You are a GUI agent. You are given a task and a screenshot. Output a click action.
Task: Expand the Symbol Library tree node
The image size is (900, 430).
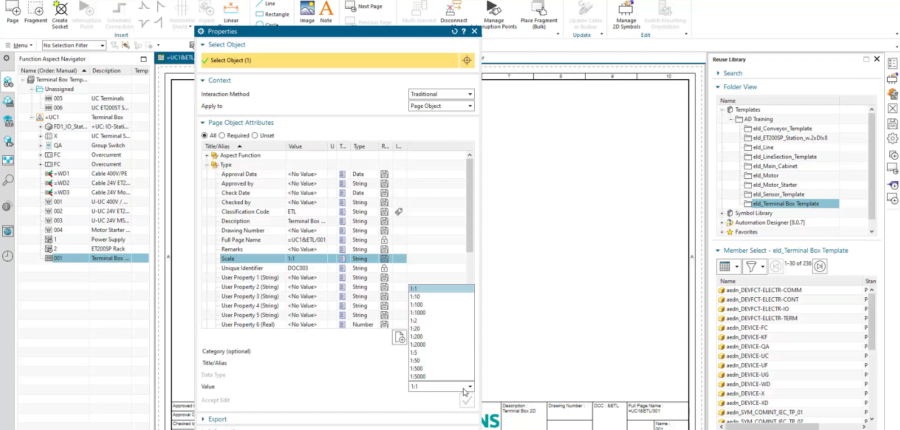pos(722,213)
